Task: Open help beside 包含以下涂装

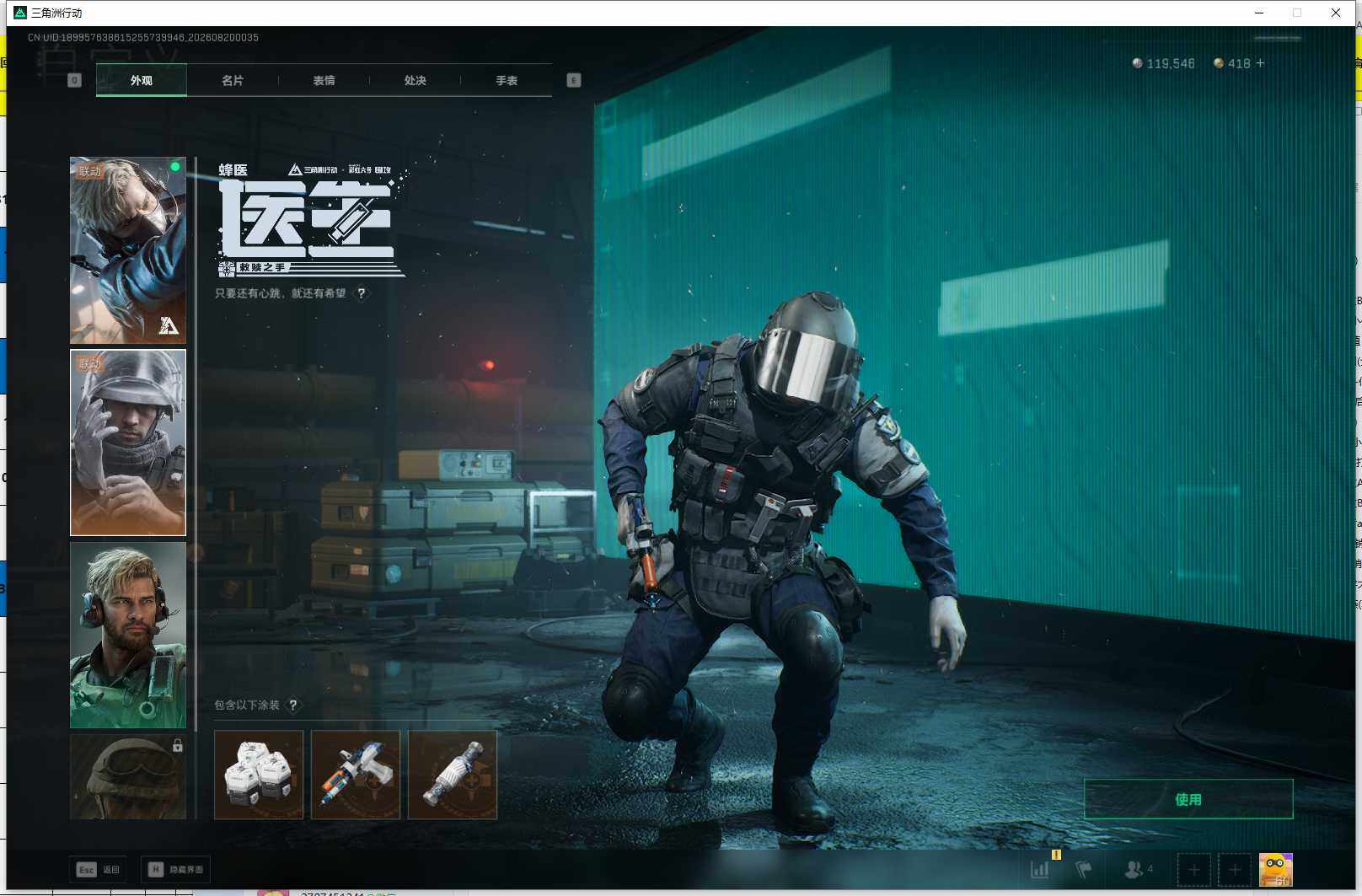Action: click(293, 706)
